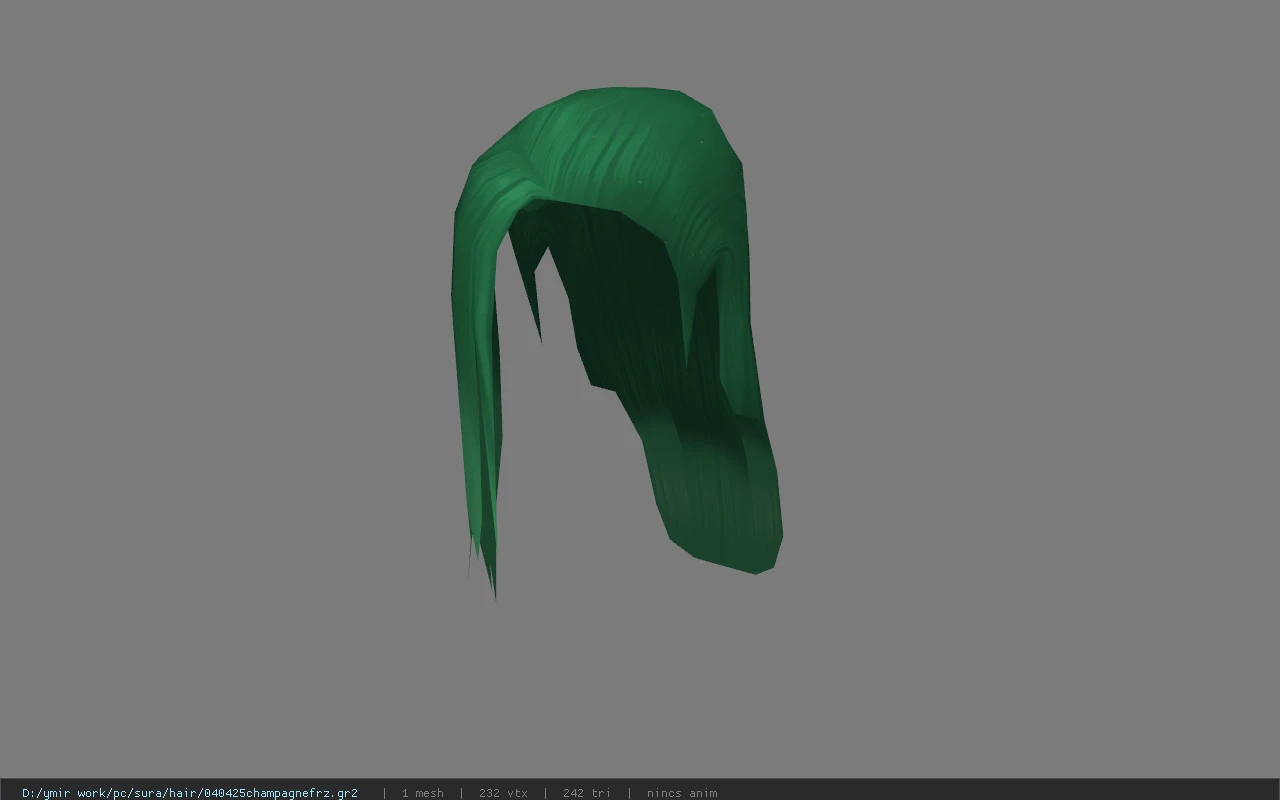Click the 'nincs anim' status entry
Viewport: 1280px width, 800px height.
pos(682,793)
